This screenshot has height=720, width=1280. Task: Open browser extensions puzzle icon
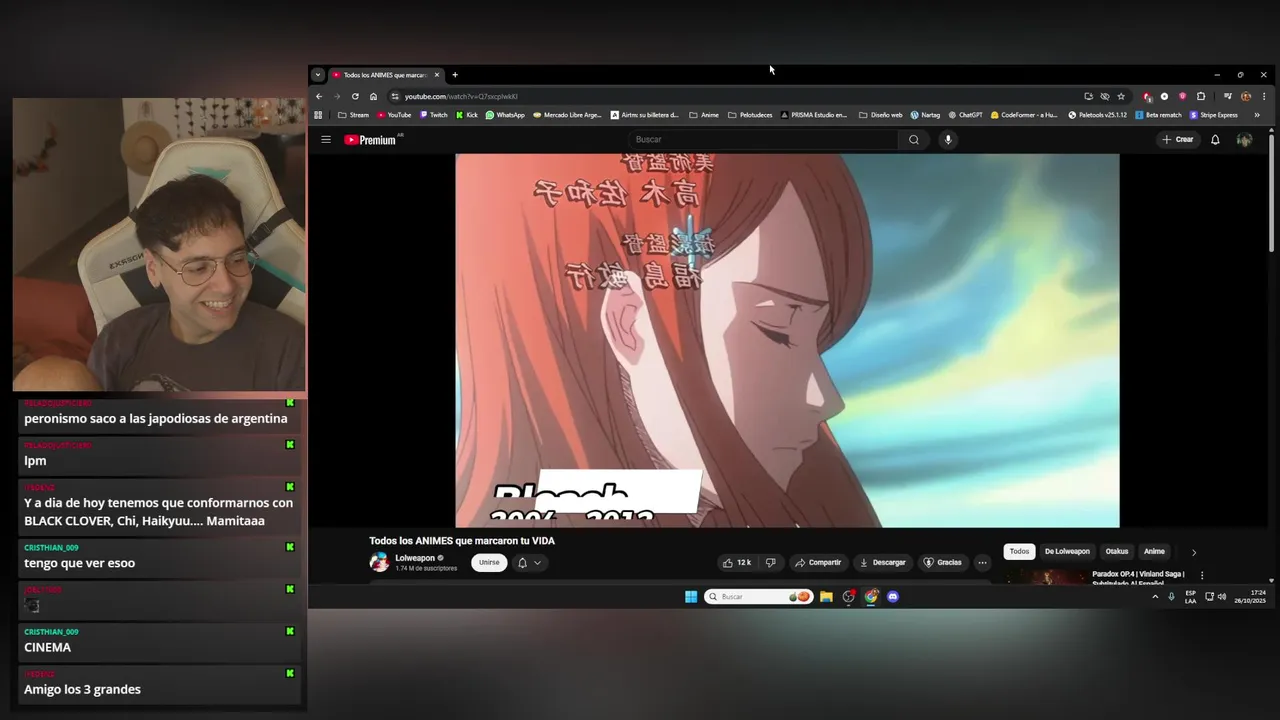(x=1201, y=97)
